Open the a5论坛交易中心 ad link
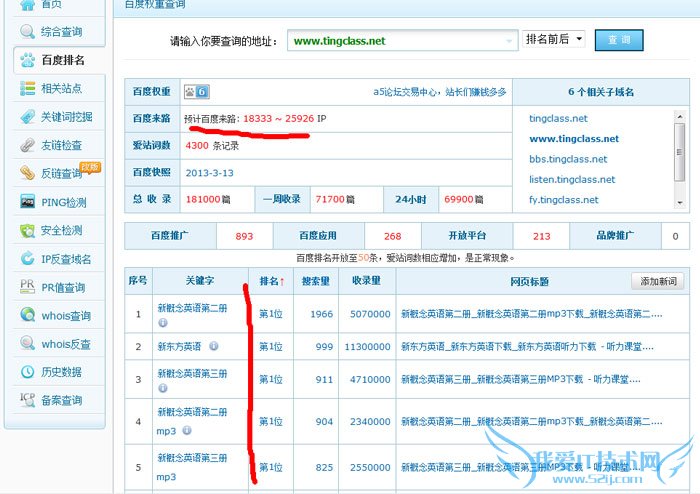This screenshot has width=700, height=494. (x=440, y=92)
